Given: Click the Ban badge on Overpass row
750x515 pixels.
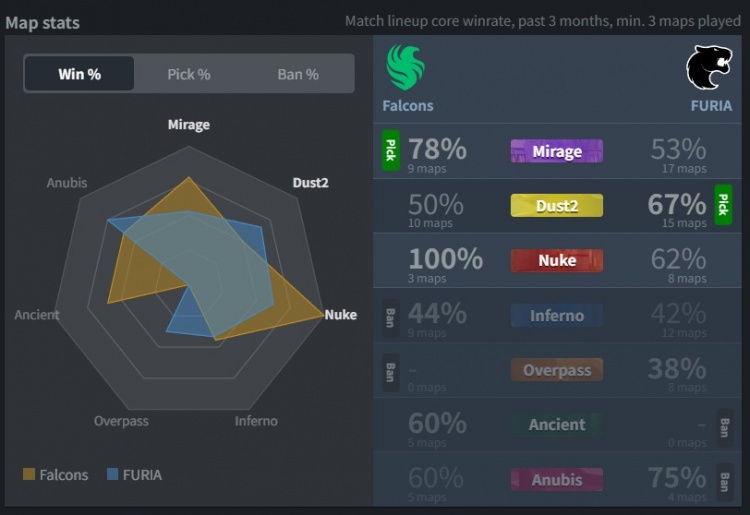Looking at the screenshot, I should coord(391,371).
